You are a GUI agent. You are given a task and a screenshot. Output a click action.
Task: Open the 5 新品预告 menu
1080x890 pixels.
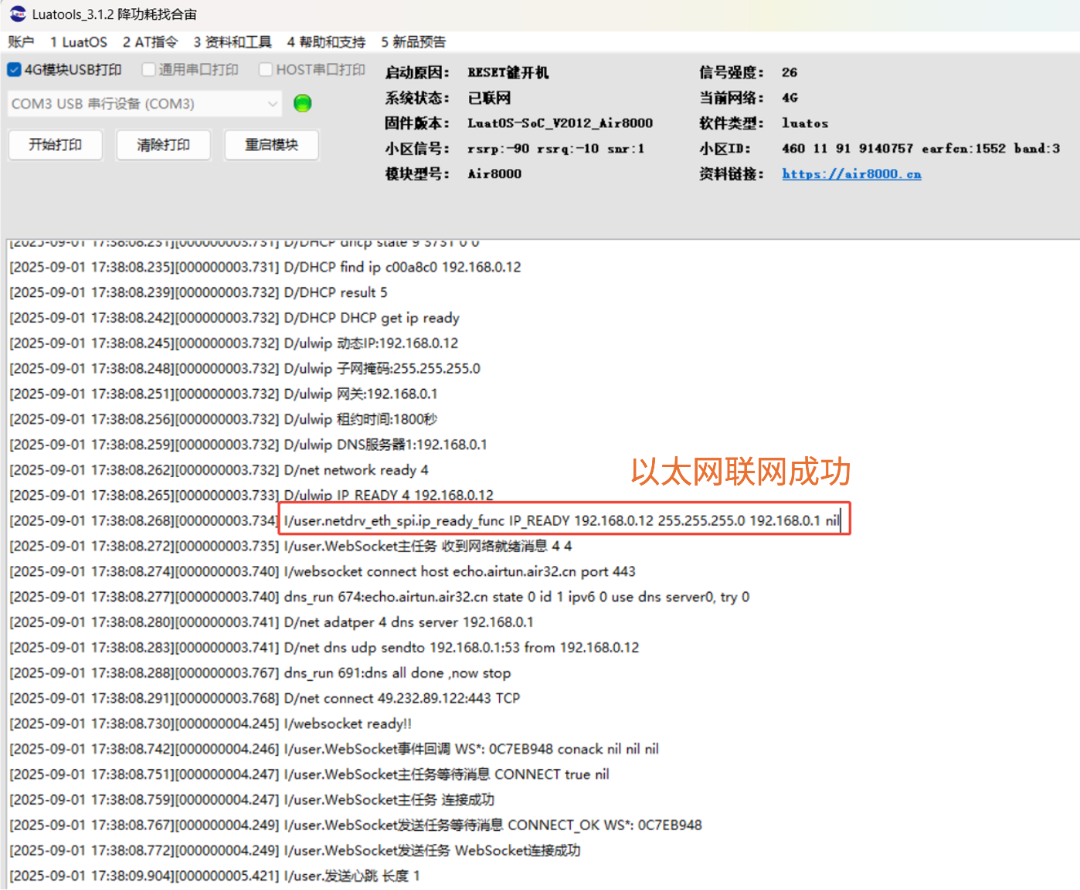[x=413, y=42]
